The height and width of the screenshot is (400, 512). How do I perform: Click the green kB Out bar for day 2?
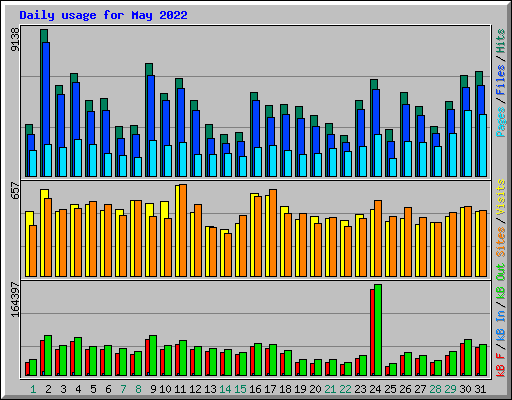click(48, 355)
